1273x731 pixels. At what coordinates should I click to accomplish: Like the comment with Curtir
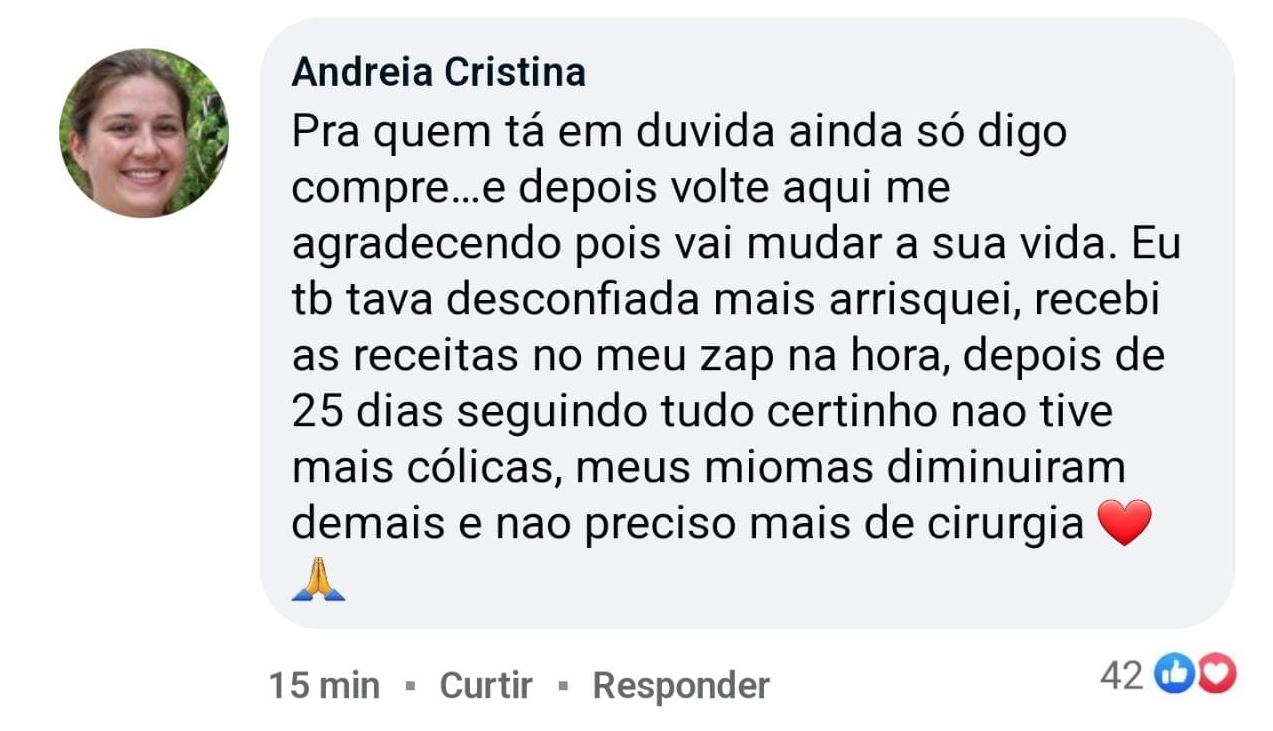[x=486, y=686]
